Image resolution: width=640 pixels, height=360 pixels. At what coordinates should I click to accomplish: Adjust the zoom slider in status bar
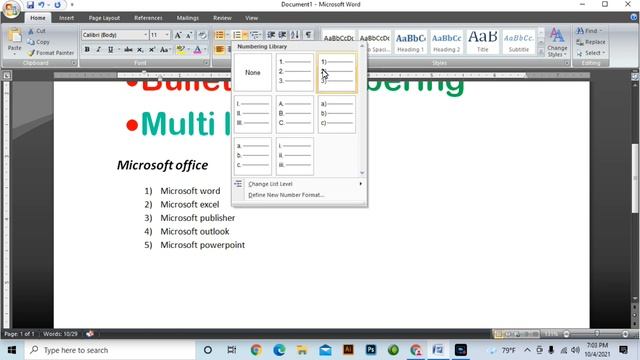[x=596, y=334]
